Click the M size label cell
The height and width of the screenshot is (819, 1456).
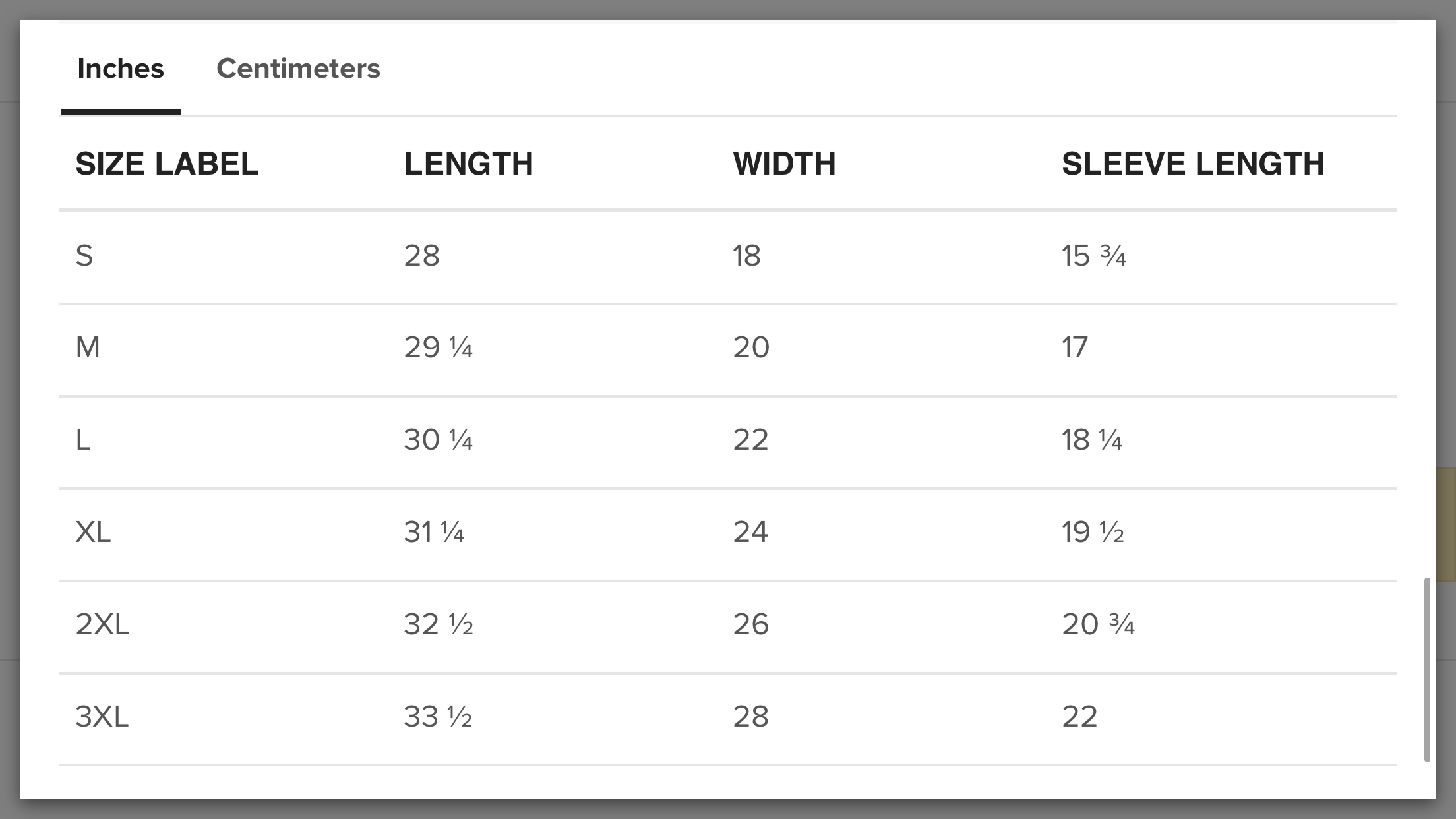88,348
